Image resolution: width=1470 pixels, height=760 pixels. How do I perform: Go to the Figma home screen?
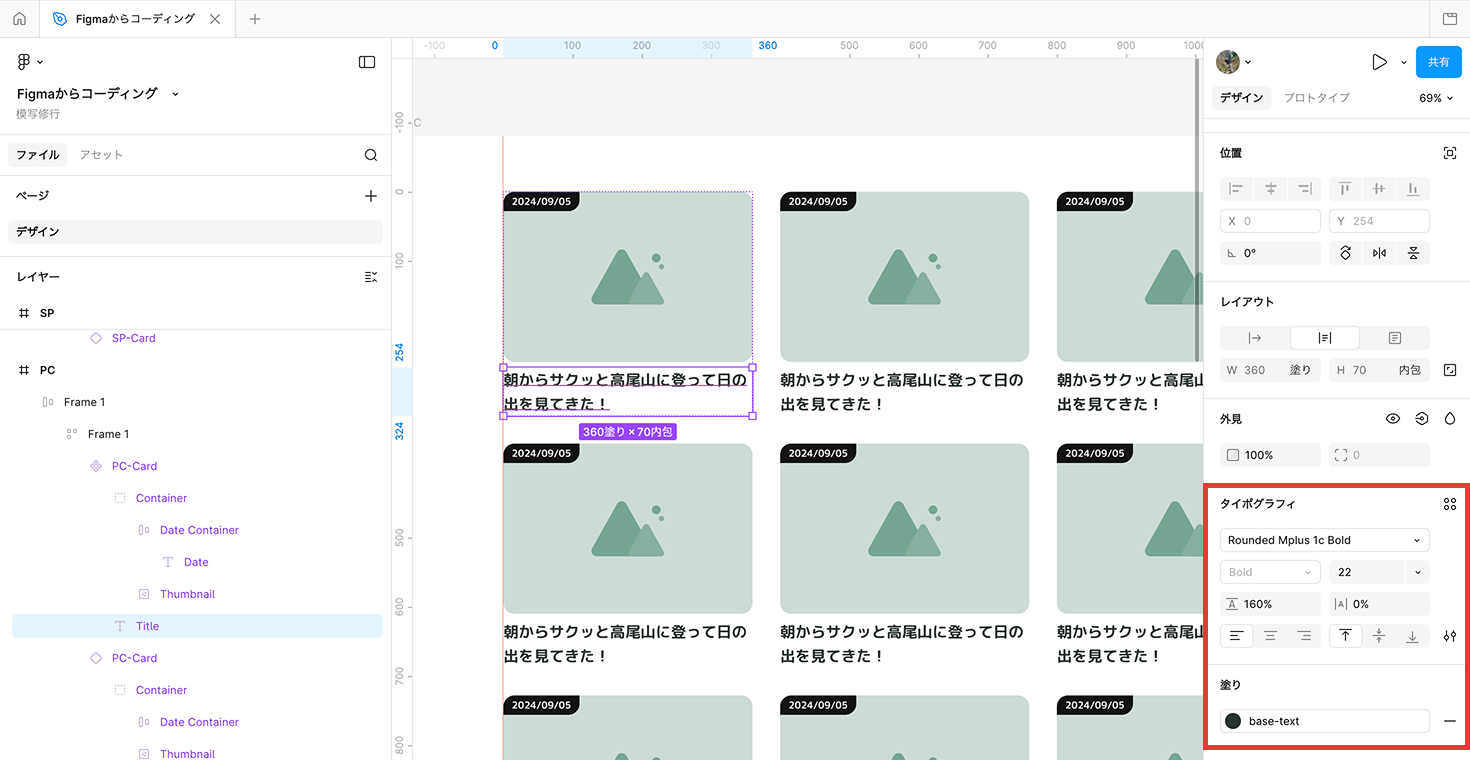click(19, 19)
